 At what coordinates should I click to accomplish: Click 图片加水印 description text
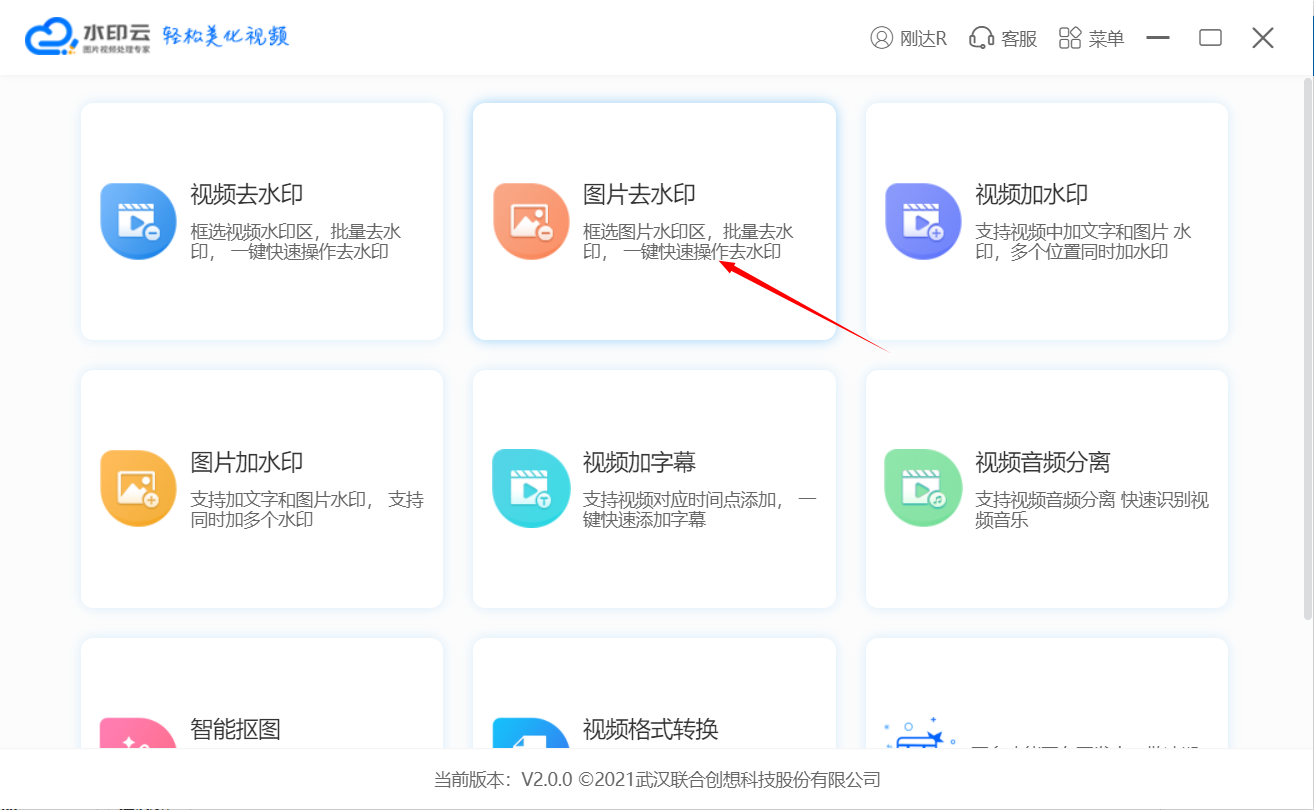[307, 509]
